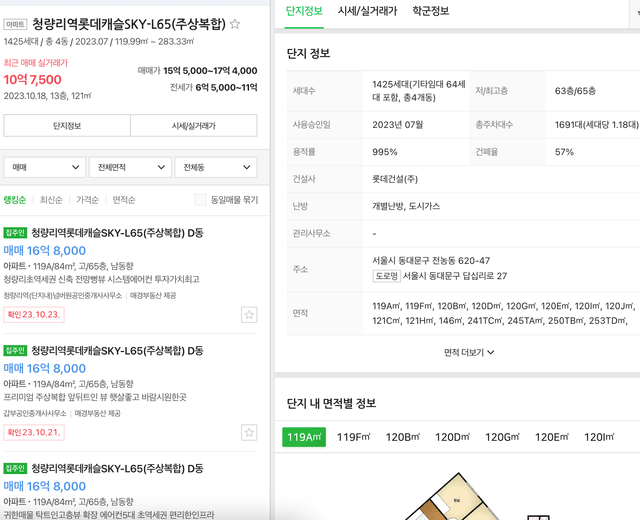The width and height of the screenshot is (640, 520).
Task: Select the 119A㎡ area tab
Action: (x=304, y=437)
